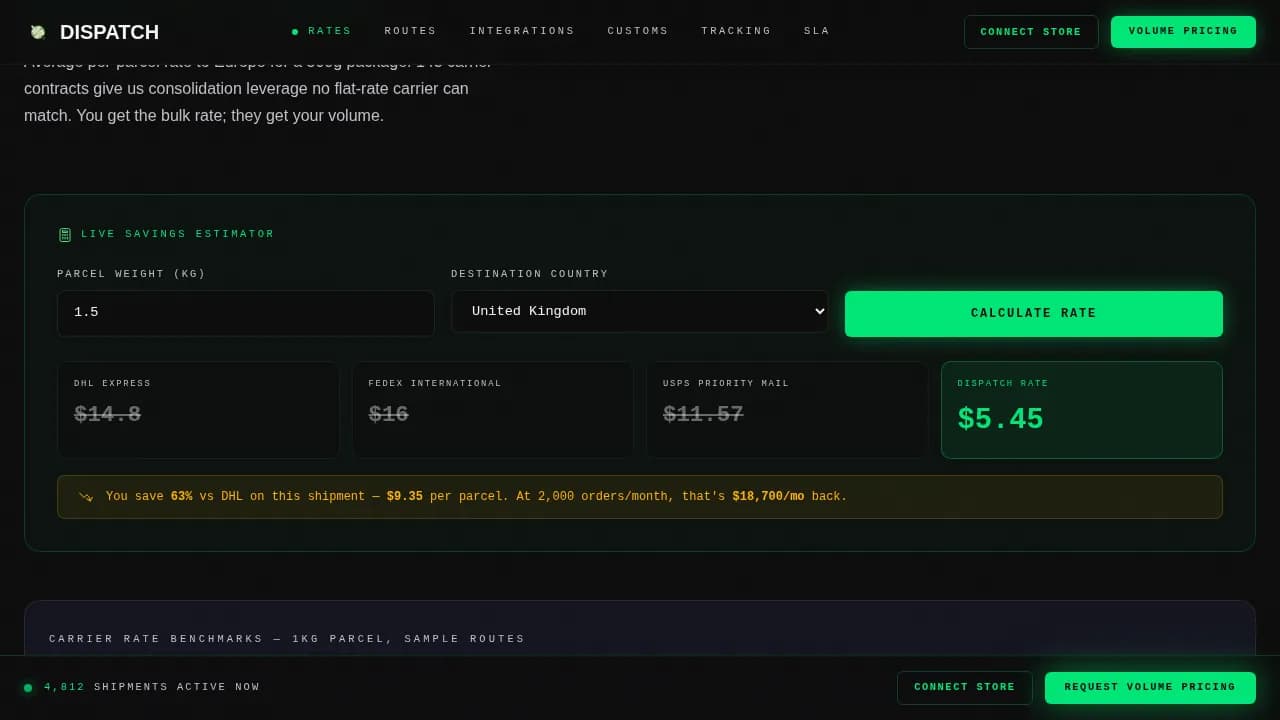Click the Live Savings Estimator label

178,234
